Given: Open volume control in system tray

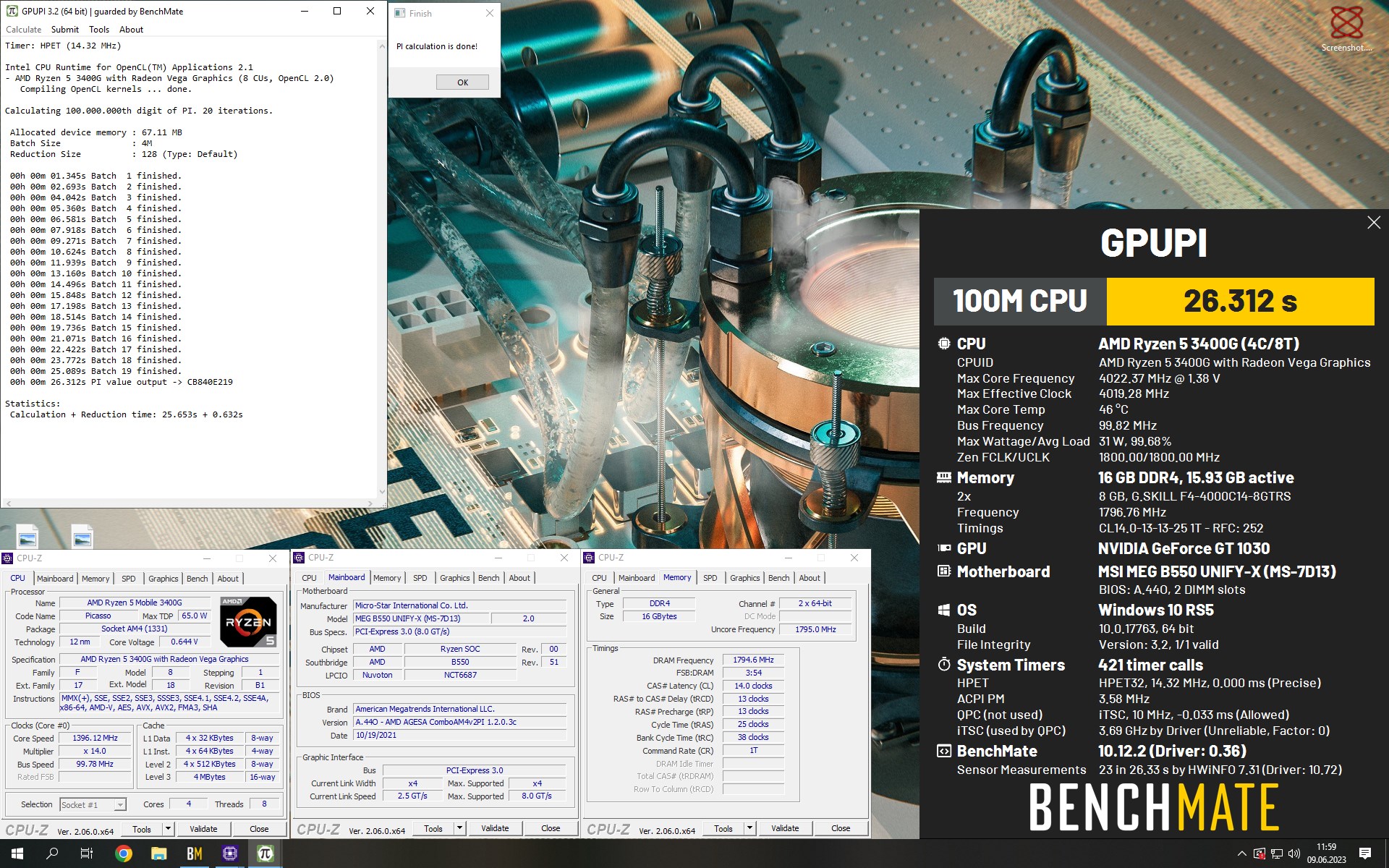Looking at the screenshot, I should tap(1294, 854).
